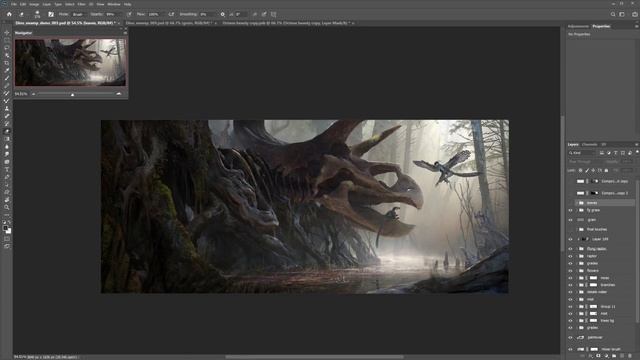Create a new group folder

coord(614,356)
